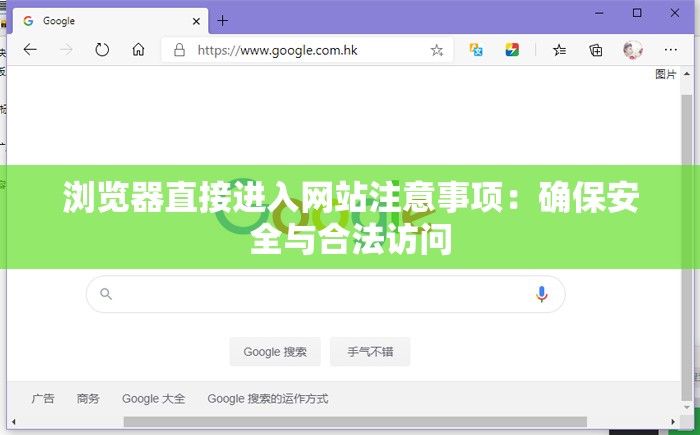Screen dimensions: 700x435
Task: Minimize the browser window
Action: click(600, 13)
